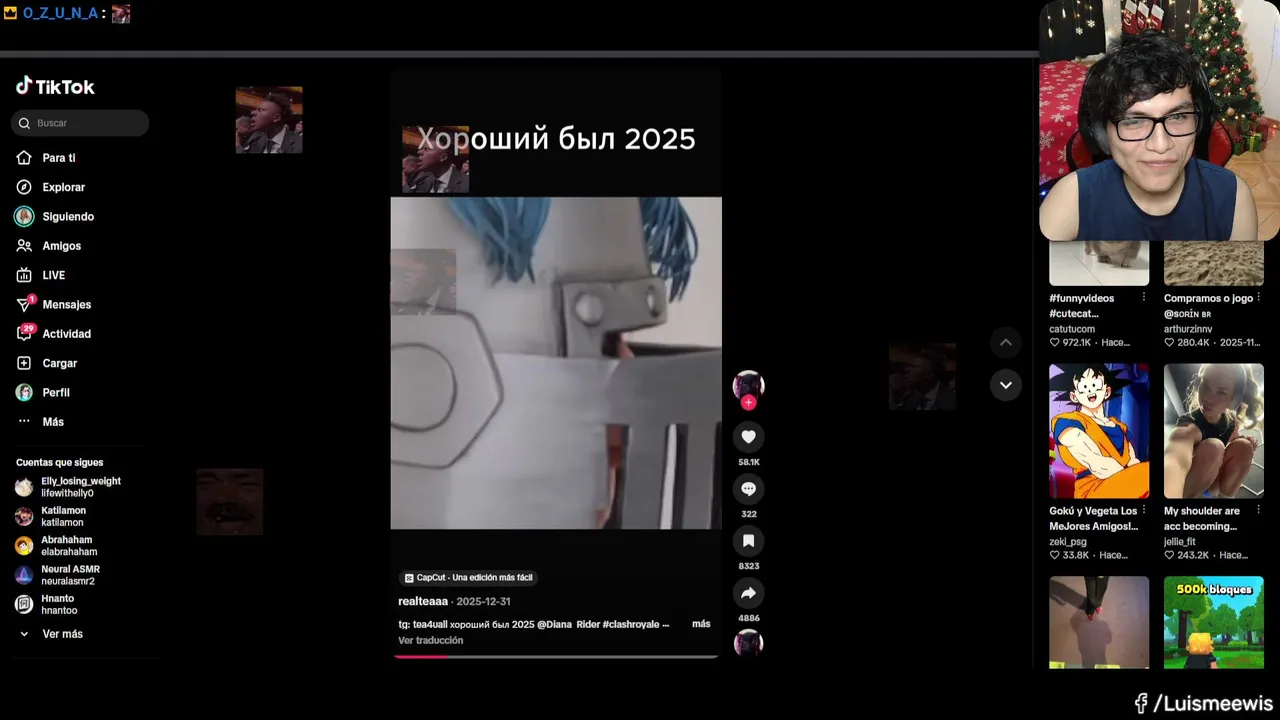This screenshot has width=1280, height=720.
Task: Open the 500k bloques video thumbnail
Action: 1214,622
